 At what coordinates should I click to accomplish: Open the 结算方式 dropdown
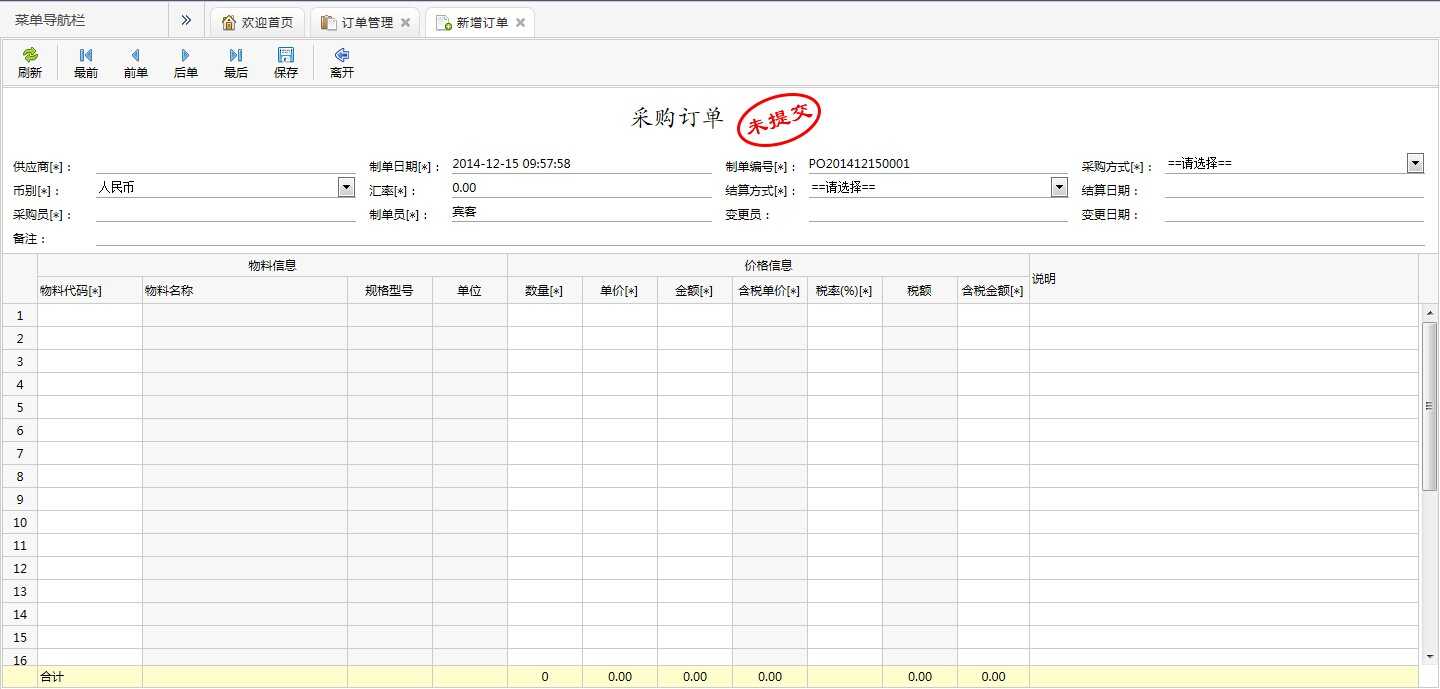[x=1059, y=187]
